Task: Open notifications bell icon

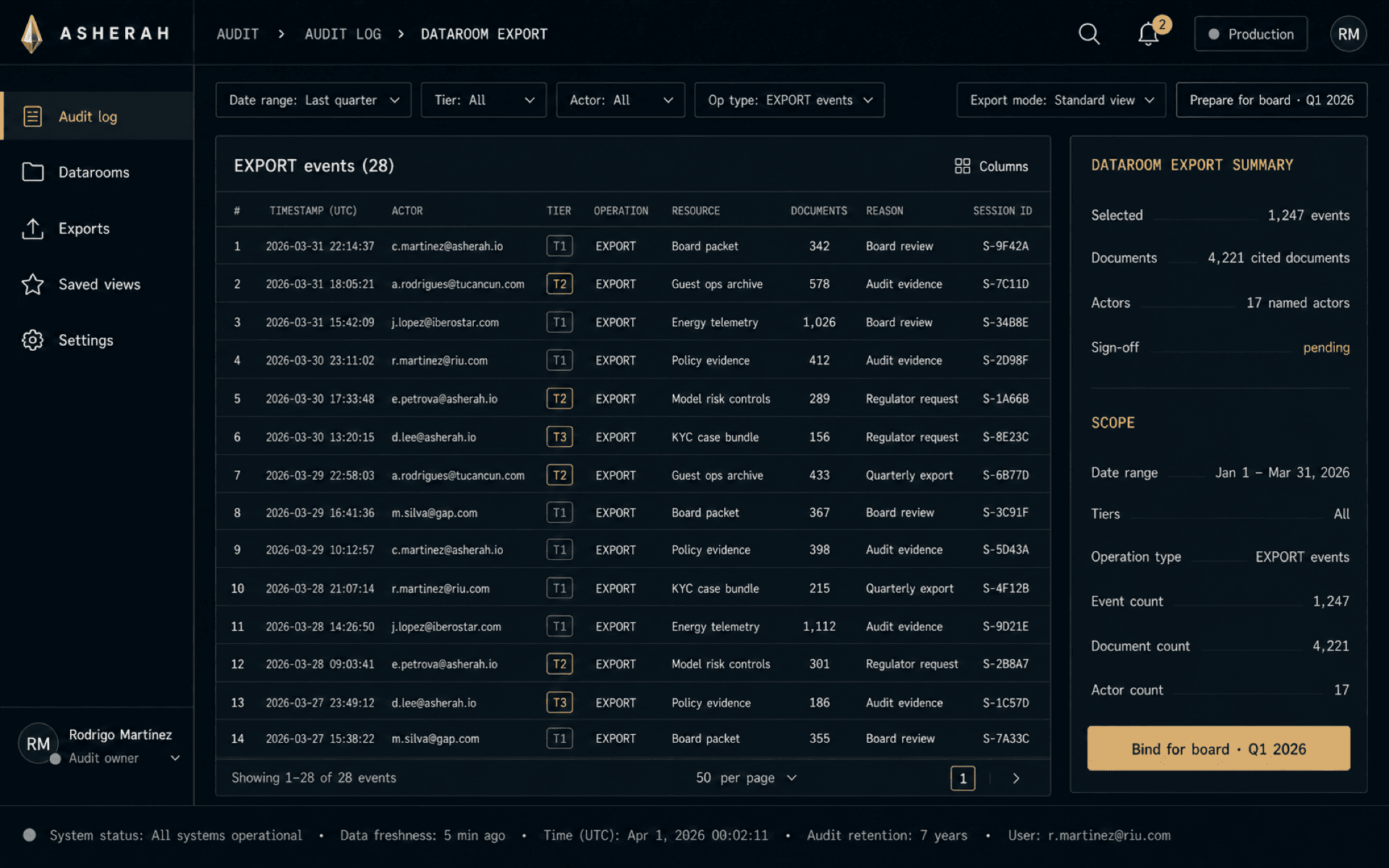Action: 1148,34
